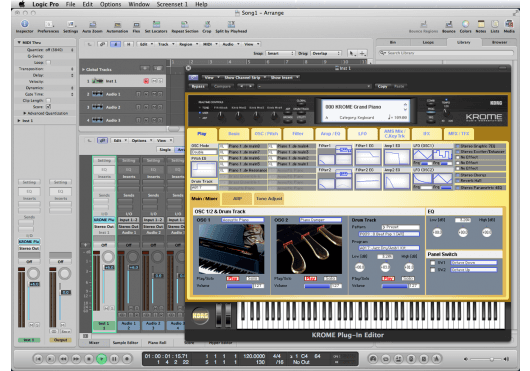Switch to the KROME Filter tab
Screen dimensions: 530x371
click(298, 134)
